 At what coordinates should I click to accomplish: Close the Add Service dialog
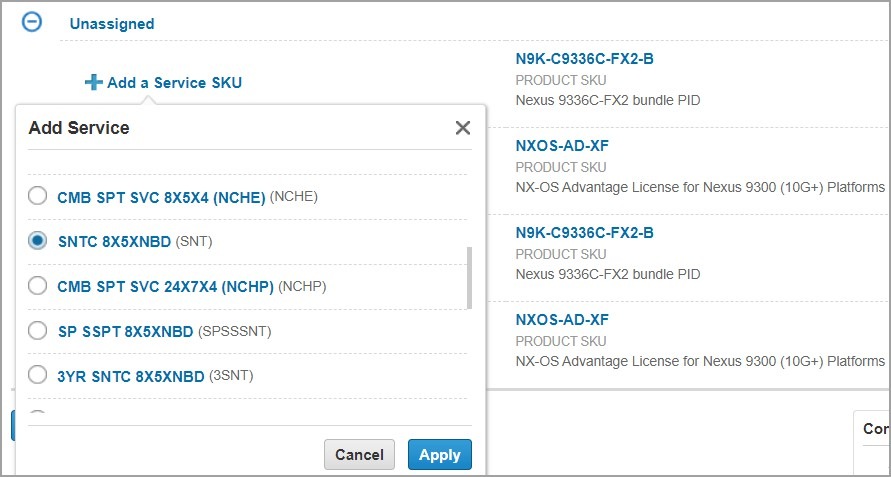click(462, 128)
